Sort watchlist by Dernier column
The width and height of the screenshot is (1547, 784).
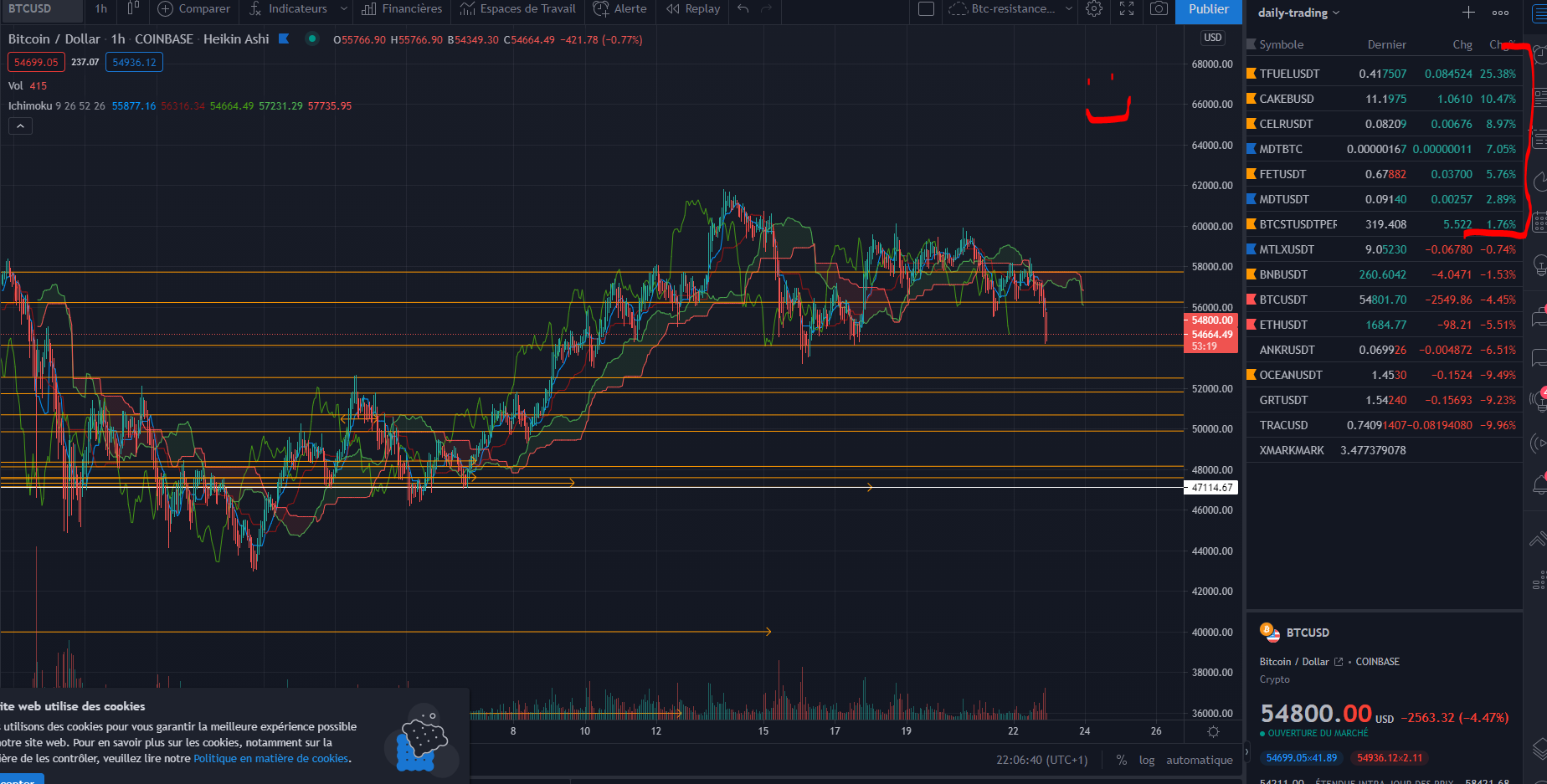(1386, 45)
